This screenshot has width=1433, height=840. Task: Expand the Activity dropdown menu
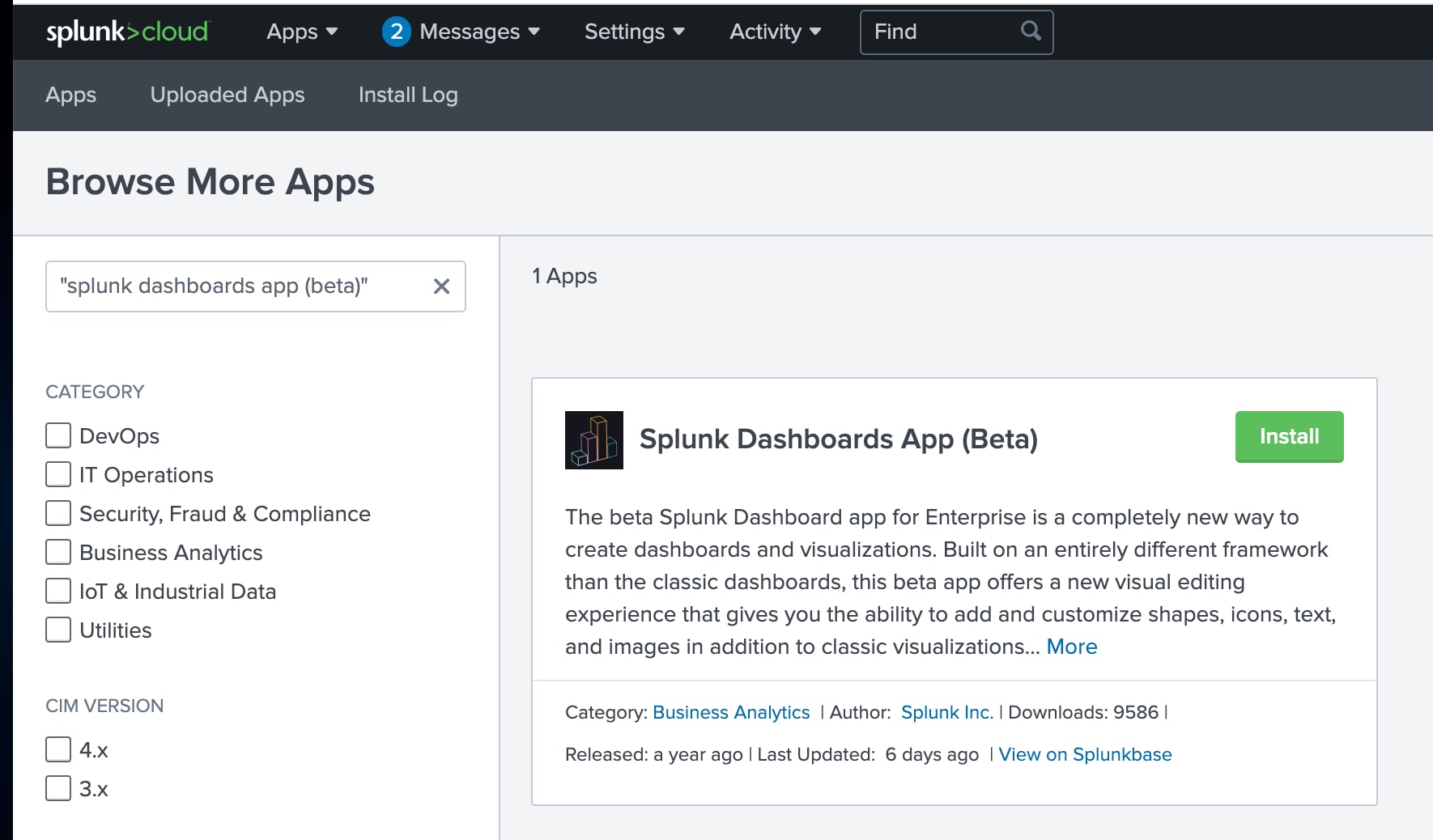[x=775, y=32]
